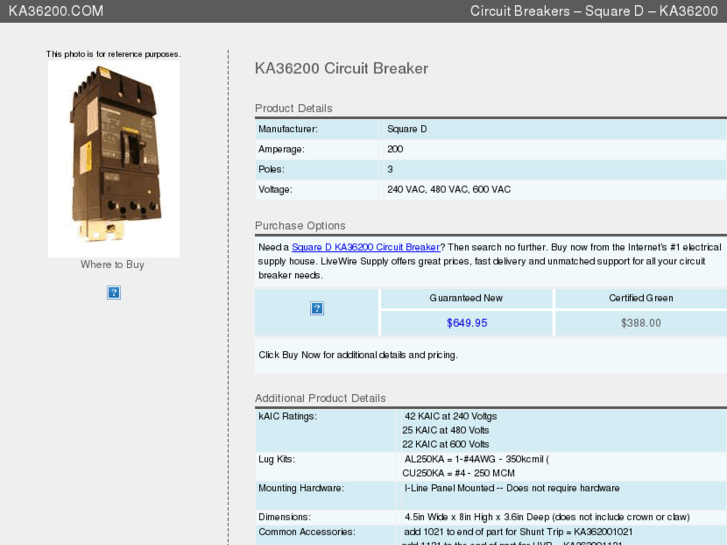Click the Circuit Breakers – Square D – KA36200 header text
Screen dimensions: 727x545
point(594,11)
